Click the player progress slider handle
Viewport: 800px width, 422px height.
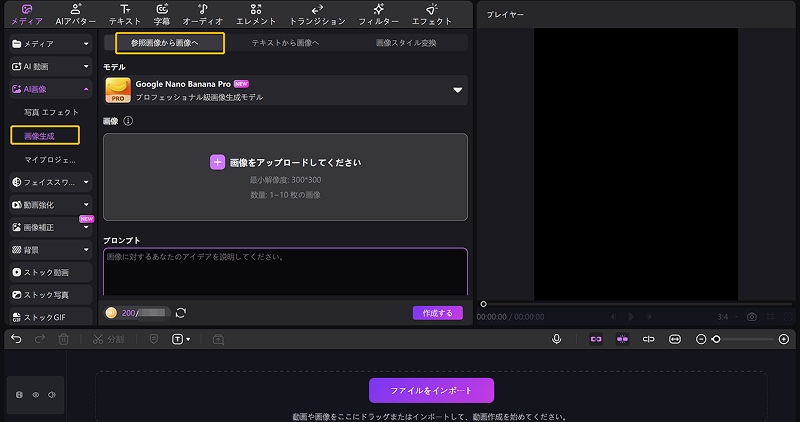coord(483,304)
